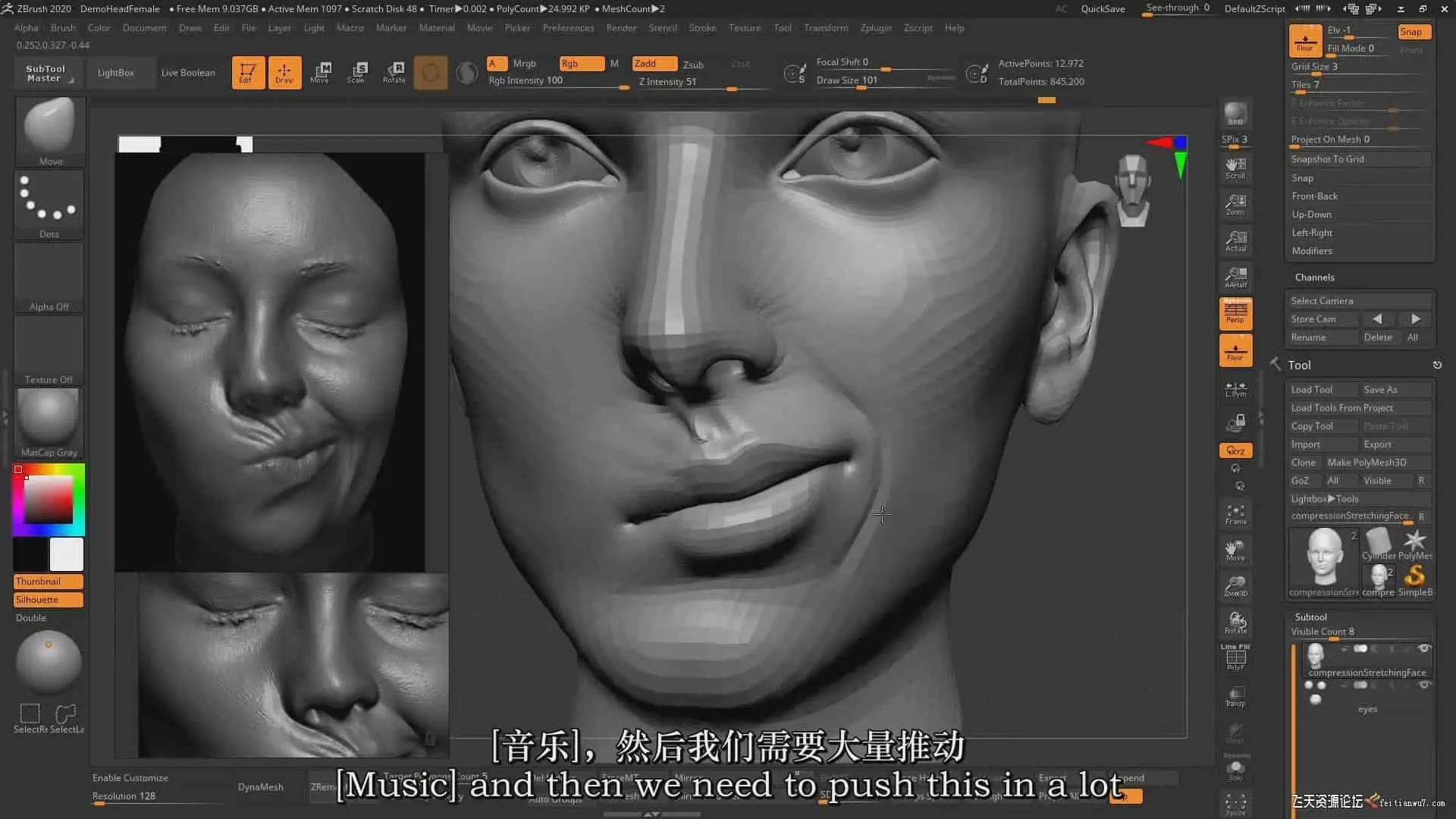Select the Scale transform tool icon
The height and width of the screenshot is (819, 1456).
[x=356, y=72]
